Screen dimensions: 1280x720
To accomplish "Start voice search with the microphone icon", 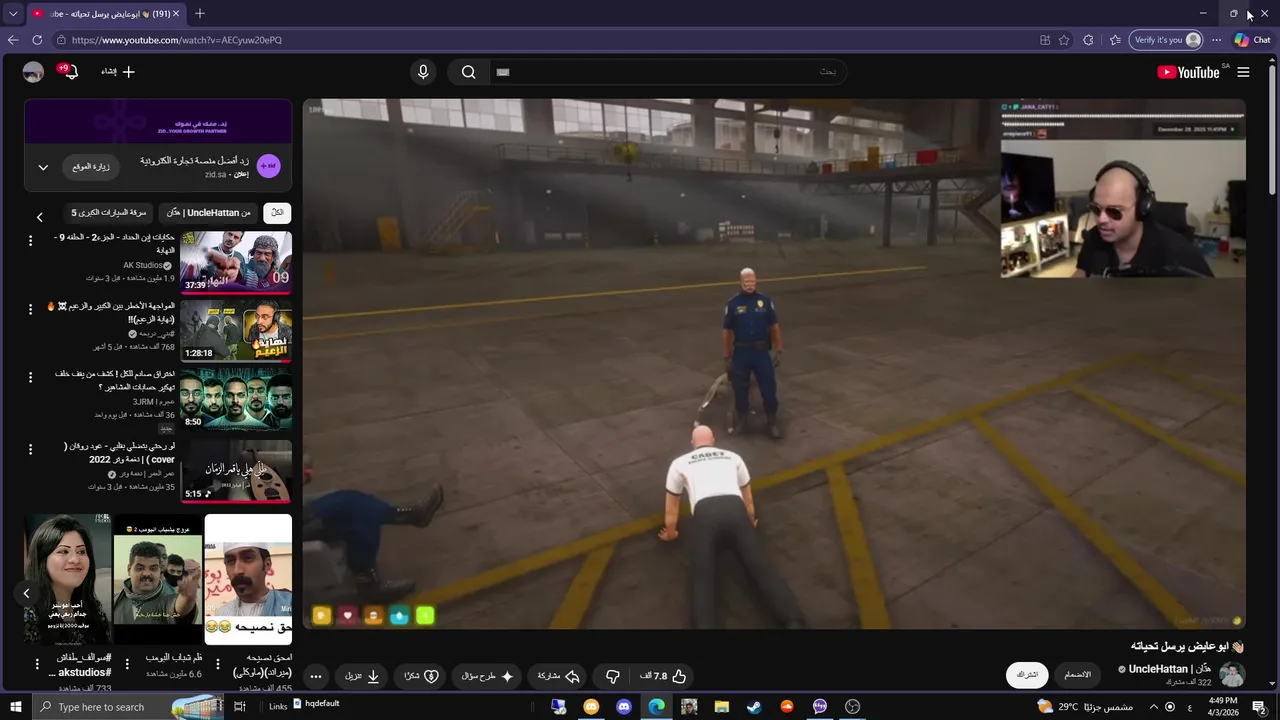I will (423, 72).
